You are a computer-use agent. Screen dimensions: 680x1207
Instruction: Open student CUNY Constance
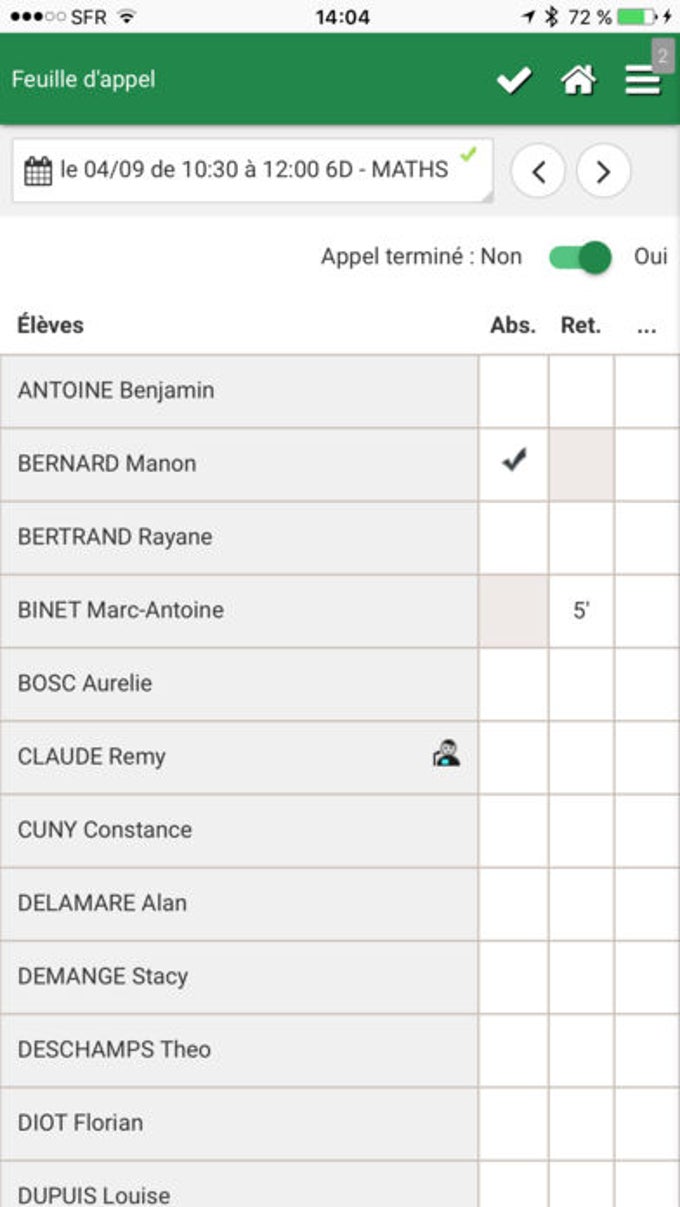click(x=239, y=830)
